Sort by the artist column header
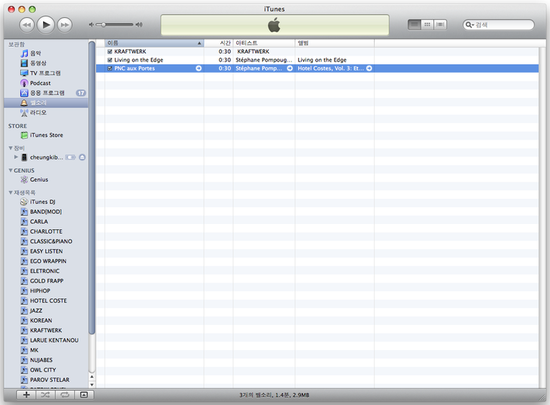550x405 pixels. tap(264, 43)
